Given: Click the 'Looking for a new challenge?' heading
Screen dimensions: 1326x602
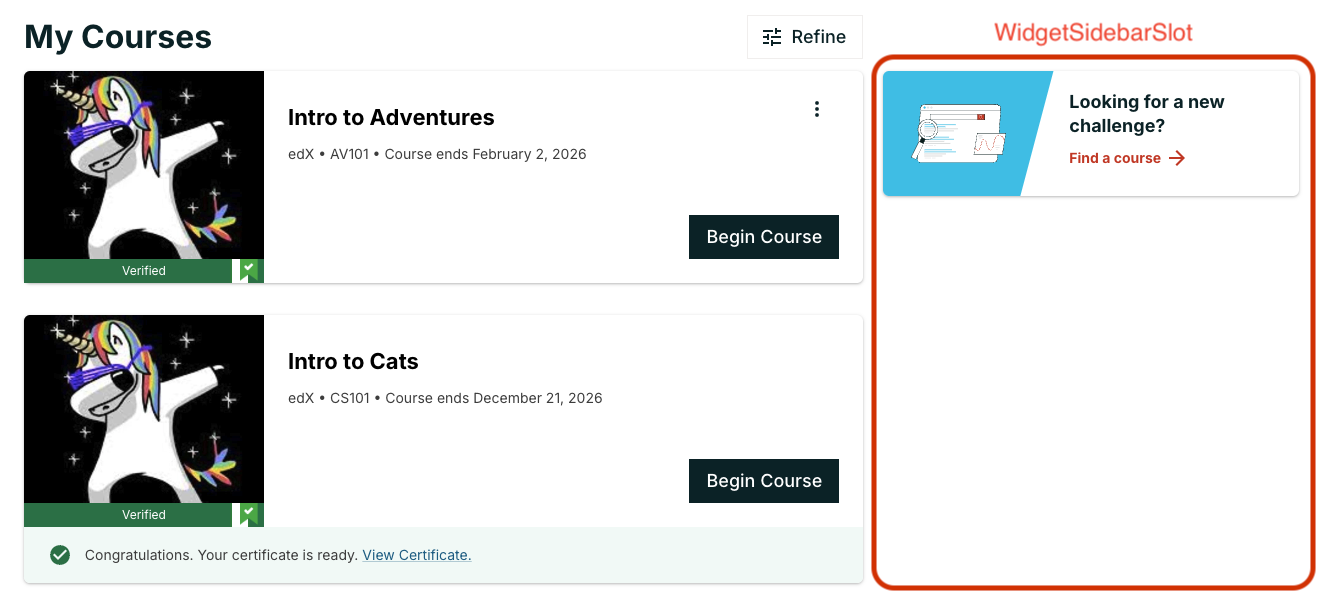Looking at the screenshot, I should pyautogui.click(x=1146, y=114).
